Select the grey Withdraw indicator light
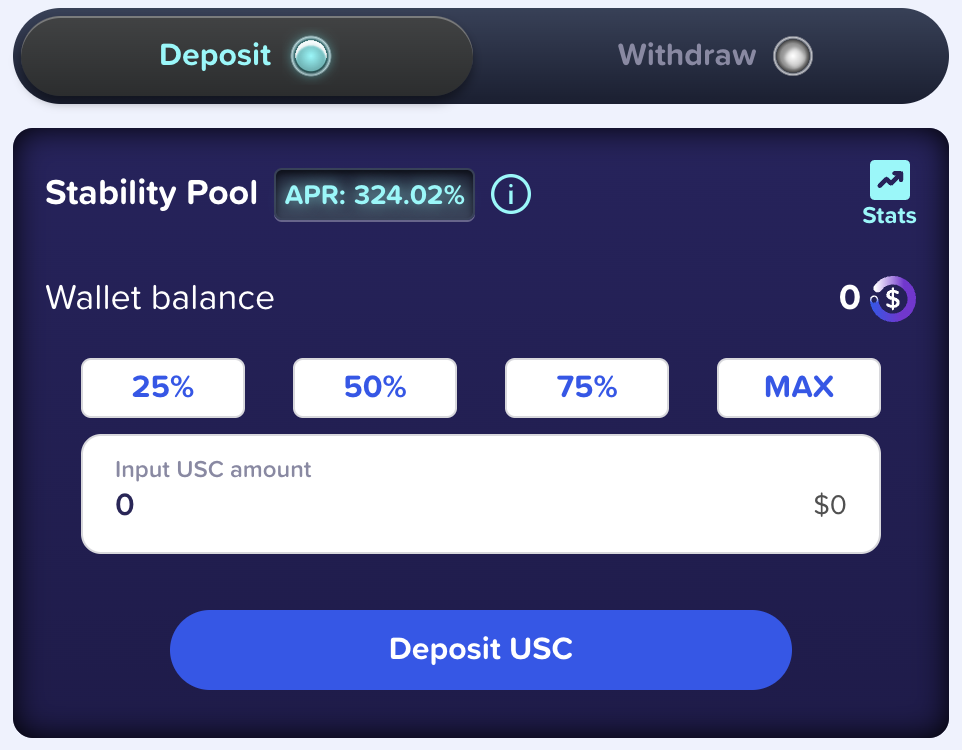This screenshot has width=962, height=750. (x=793, y=56)
